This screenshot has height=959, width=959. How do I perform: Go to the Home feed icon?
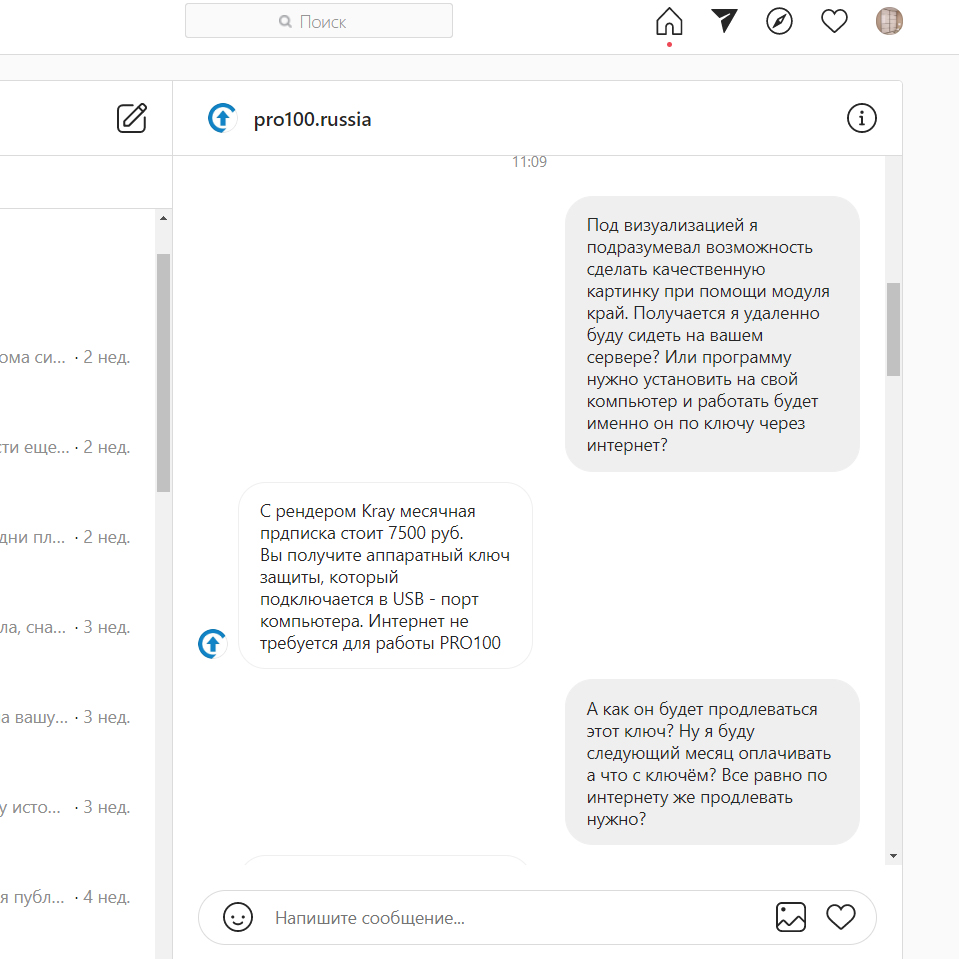(x=669, y=21)
